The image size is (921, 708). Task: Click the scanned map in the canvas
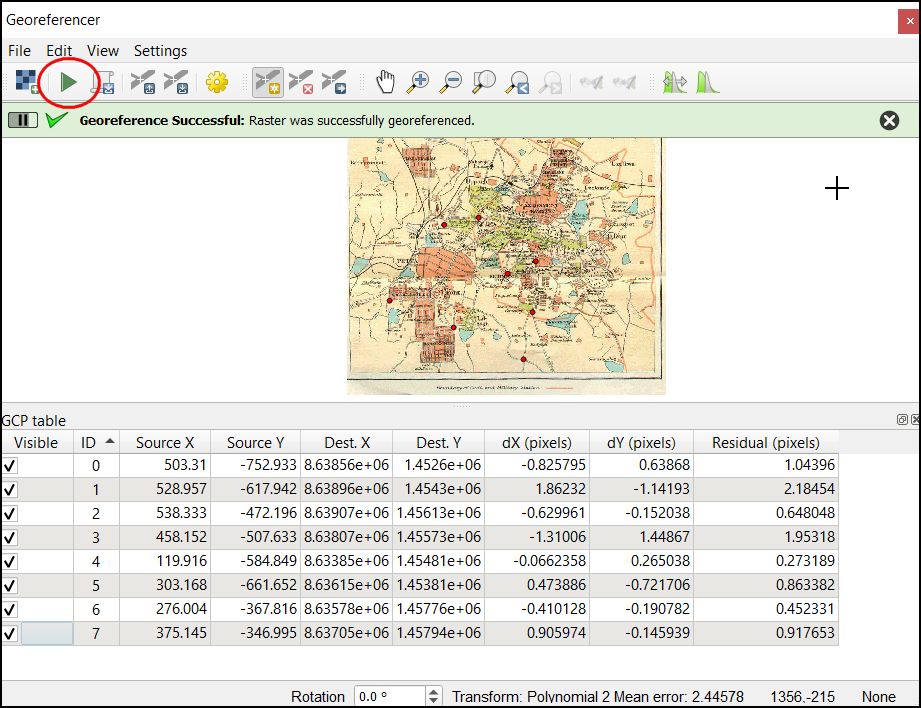point(506,266)
